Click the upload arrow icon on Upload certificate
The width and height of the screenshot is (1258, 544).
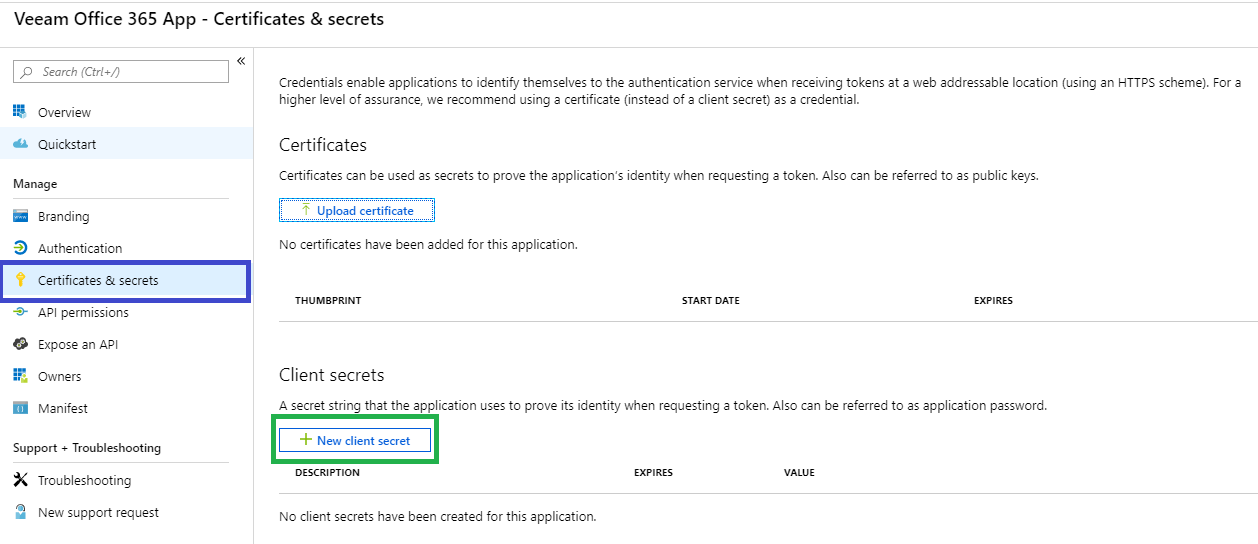pos(306,210)
